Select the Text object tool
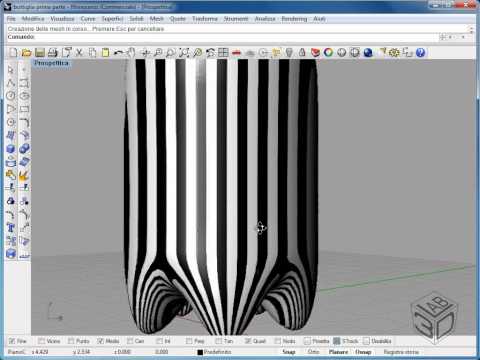Screen dimensions: 480x360 tap(11, 228)
